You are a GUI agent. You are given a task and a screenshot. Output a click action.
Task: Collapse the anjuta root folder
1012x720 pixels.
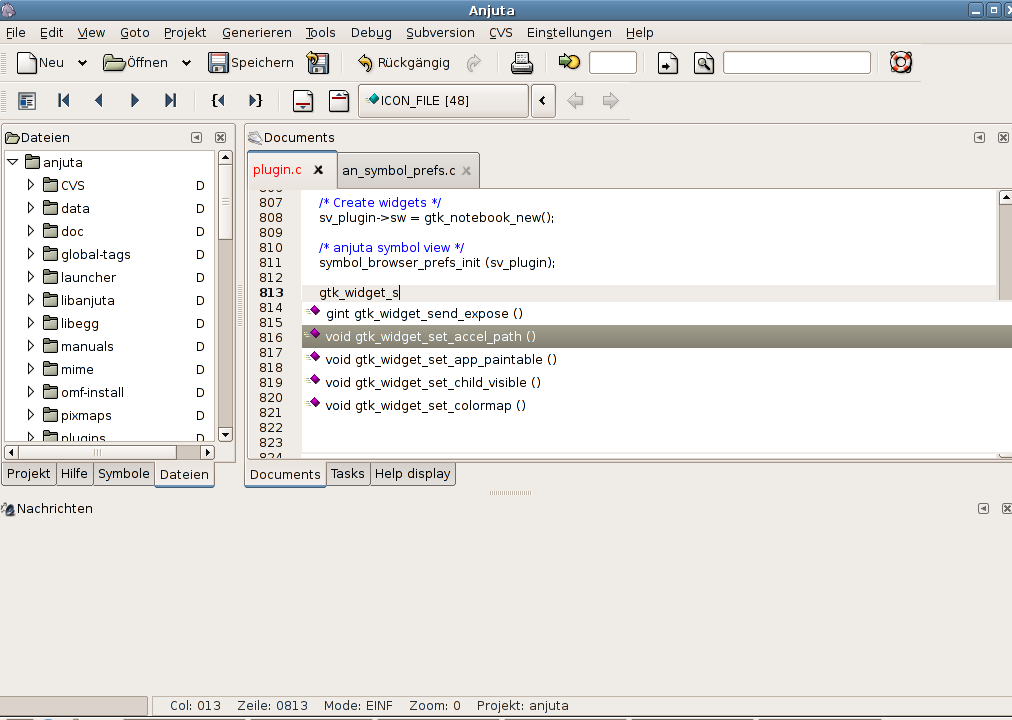coord(12,162)
